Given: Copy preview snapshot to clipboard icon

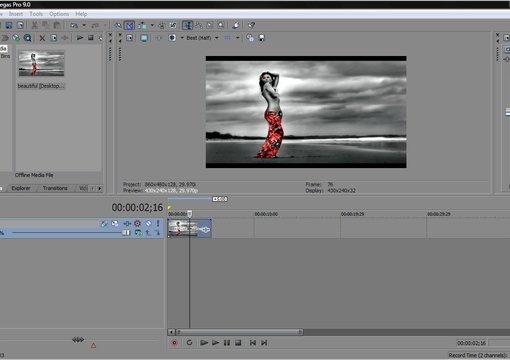Looking at the screenshot, I should pos(250,38).
